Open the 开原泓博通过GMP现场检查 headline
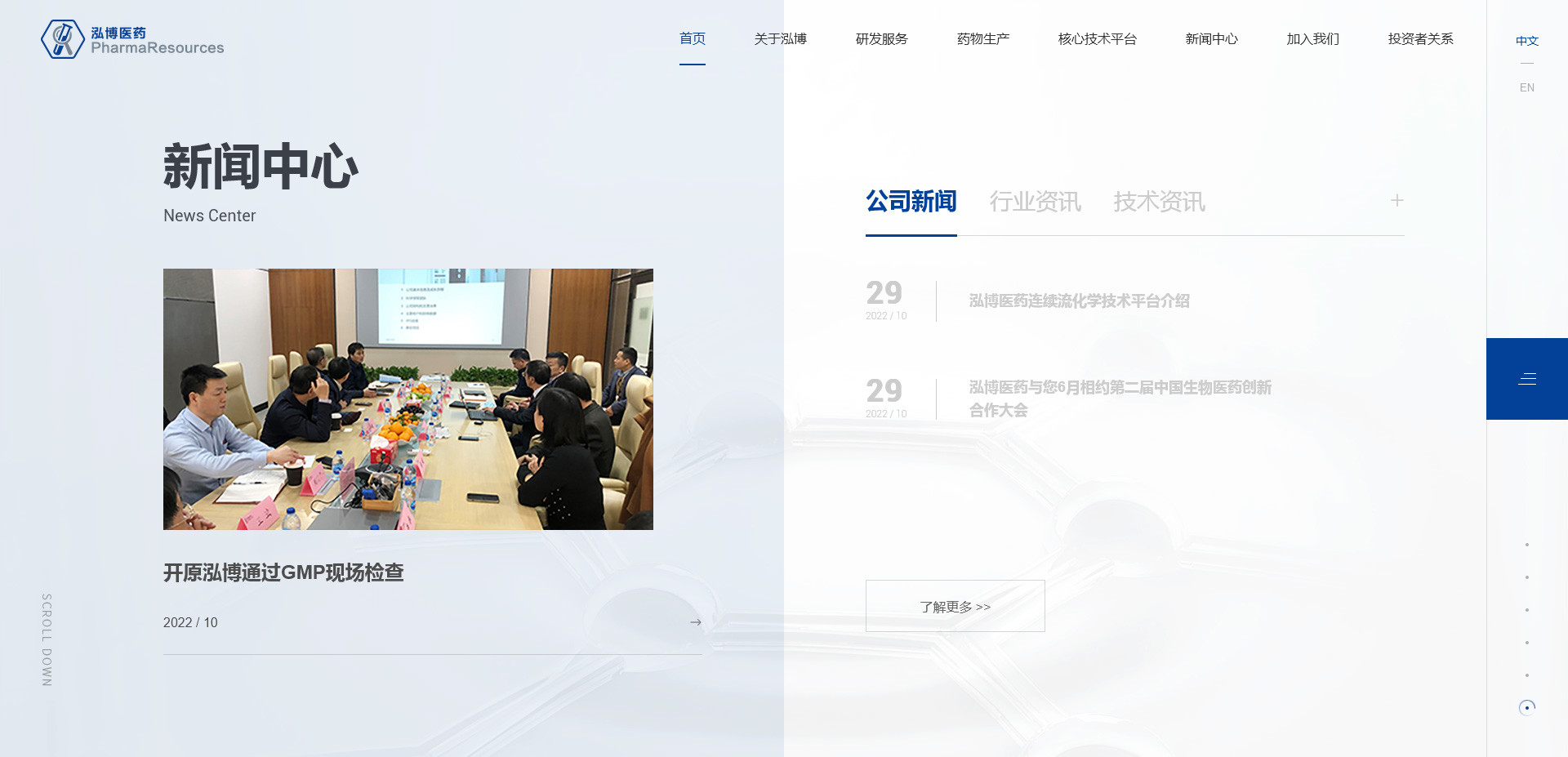1568x757 pixels. (x=283, y=572)
